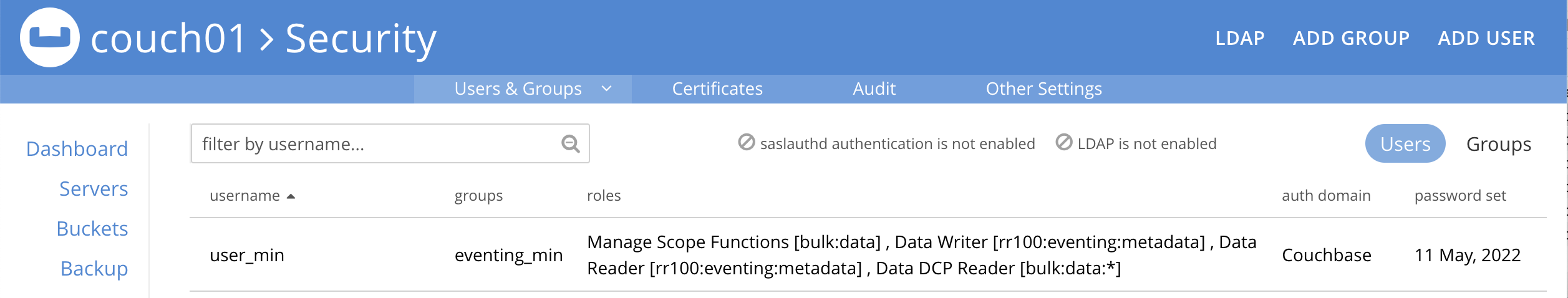The width and height of the screenshot is (1568, 298).
Task: Click the Couchbase logo icon
Action: [x=50, y=37]
